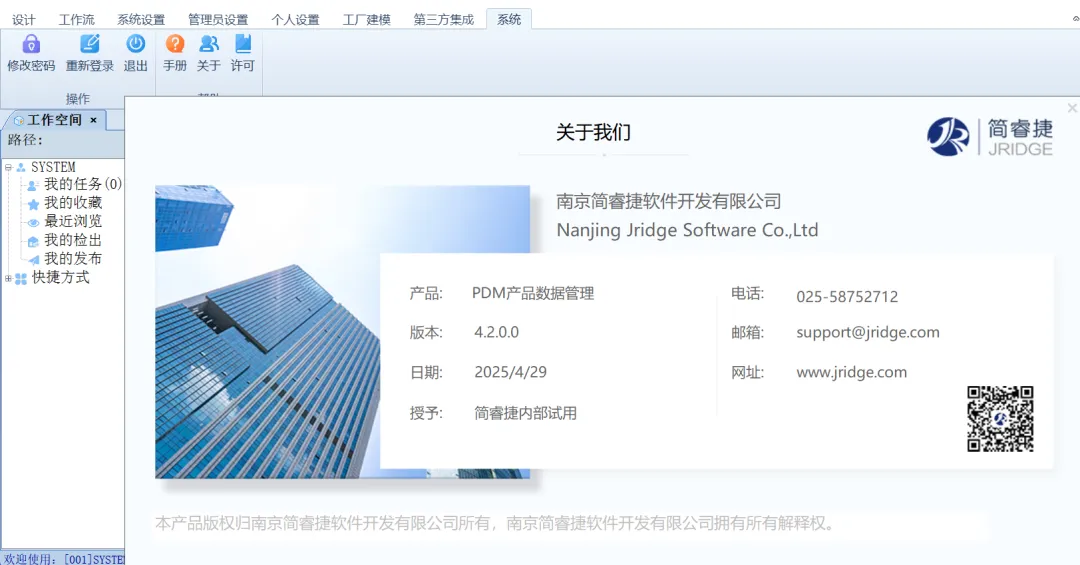The image size is (1080, 565).
Task: Click the 简睿捷内部试用 license grantee text
Action: click(x=526, y=413)
